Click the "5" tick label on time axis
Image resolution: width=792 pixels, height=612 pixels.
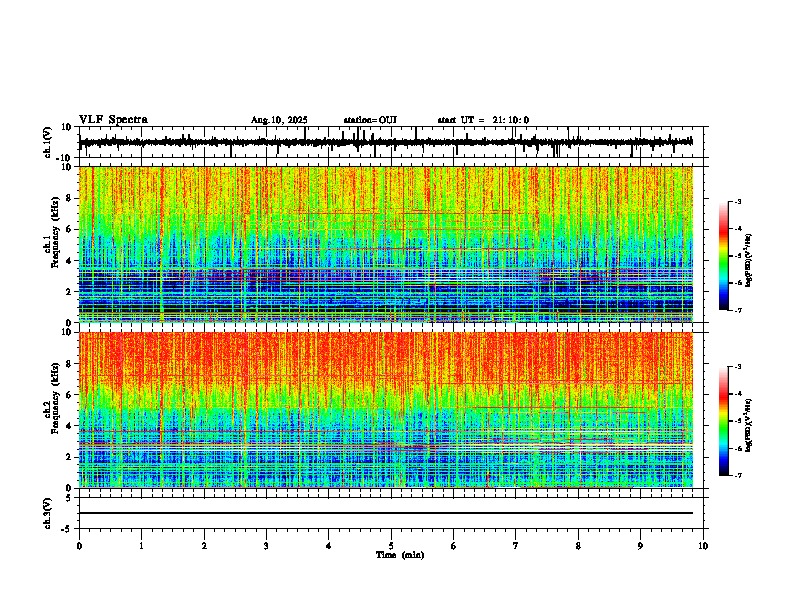391,546
